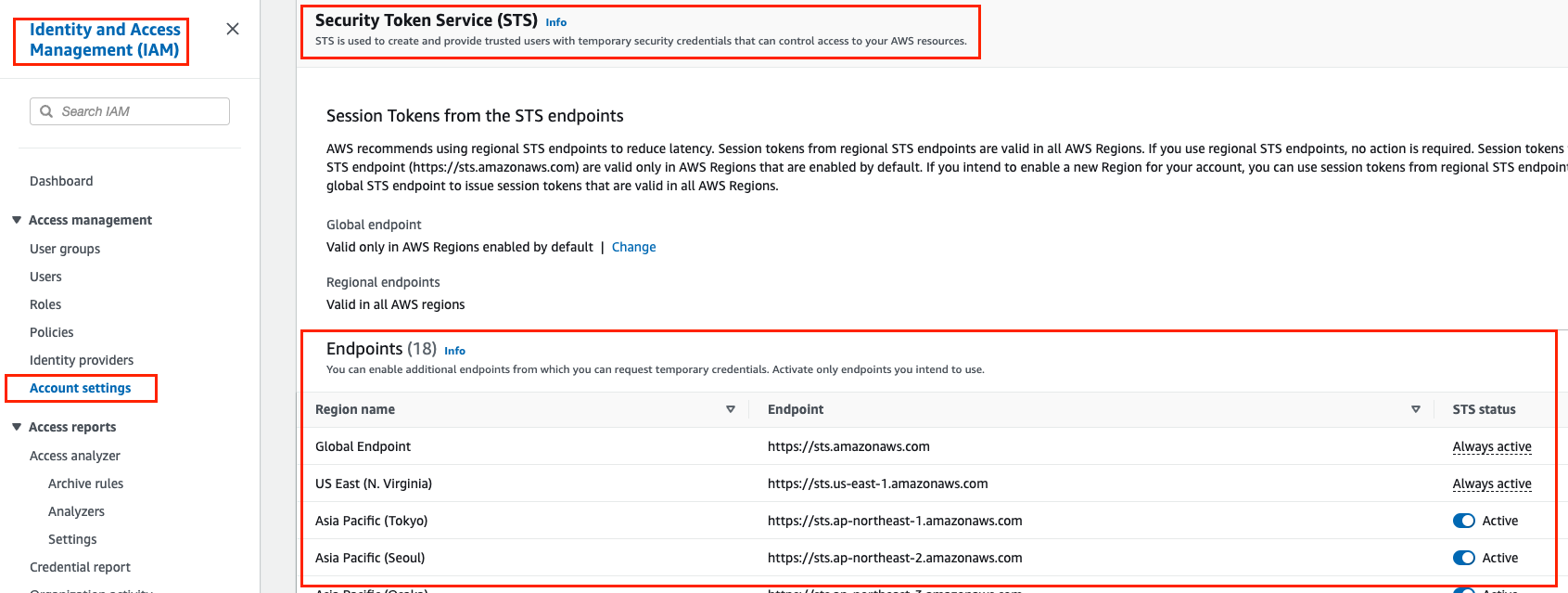Click the Region name column header
Screen dimensions: 1568x593
pos(355,409)
